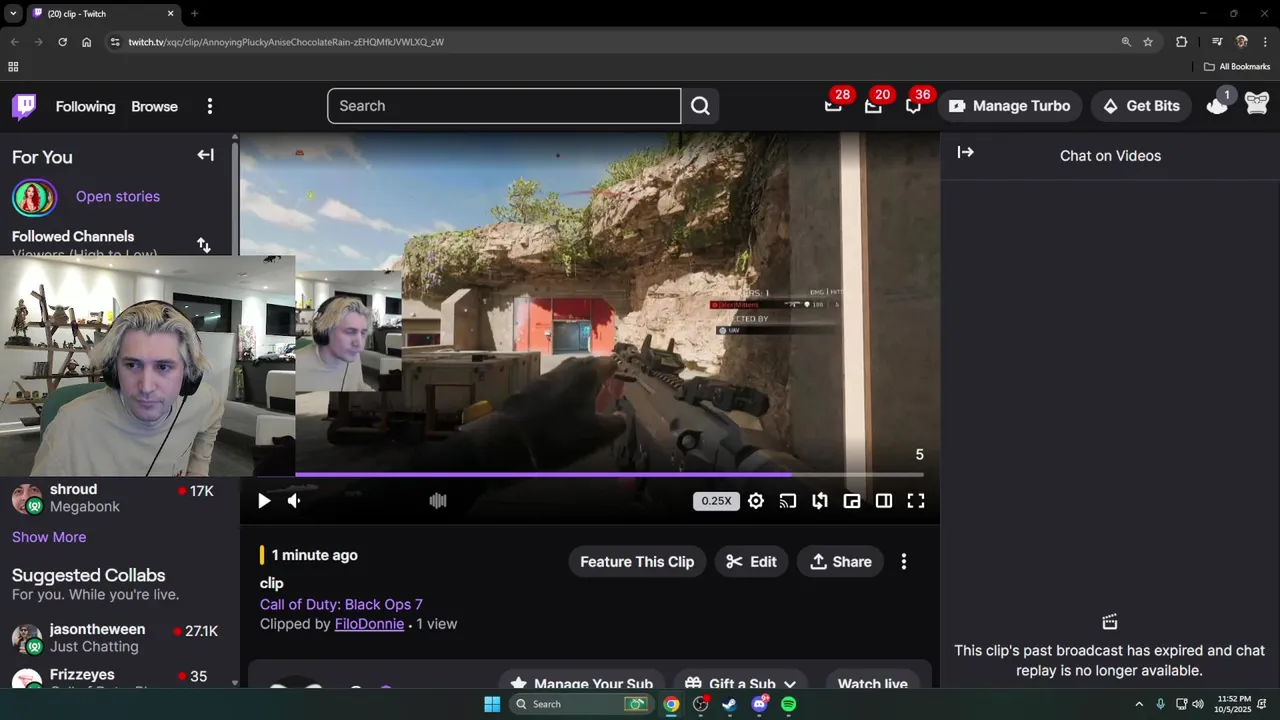Toggle theatre mode
Image resolution: width=1280 pixels, height=720 pixels.
coord(884,501)
